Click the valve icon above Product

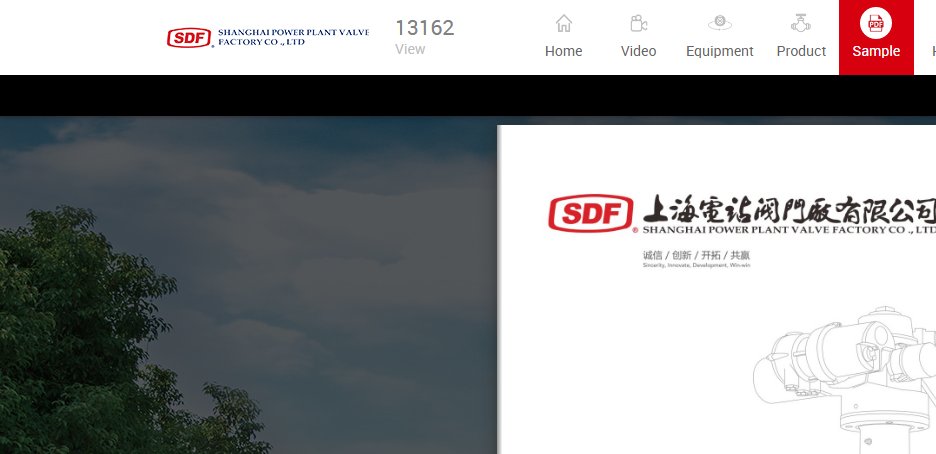pyautogui.click(x=801, y=23)
